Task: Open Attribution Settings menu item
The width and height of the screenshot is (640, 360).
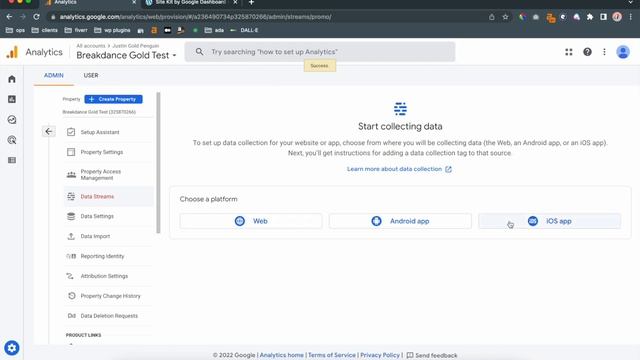Action: pyautogui.click(x=109, y=276)
